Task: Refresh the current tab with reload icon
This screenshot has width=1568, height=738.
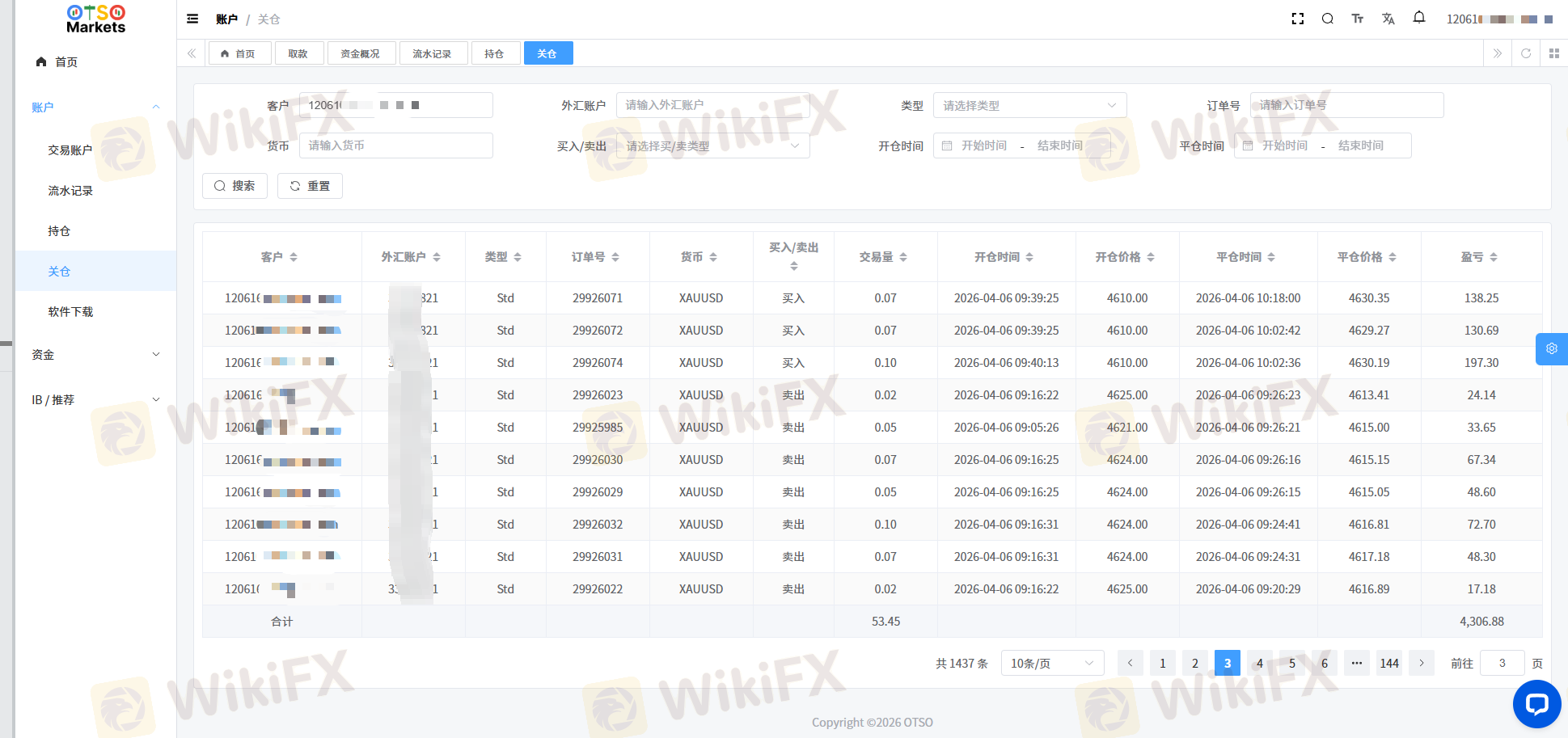Action: coord(1526,53)
